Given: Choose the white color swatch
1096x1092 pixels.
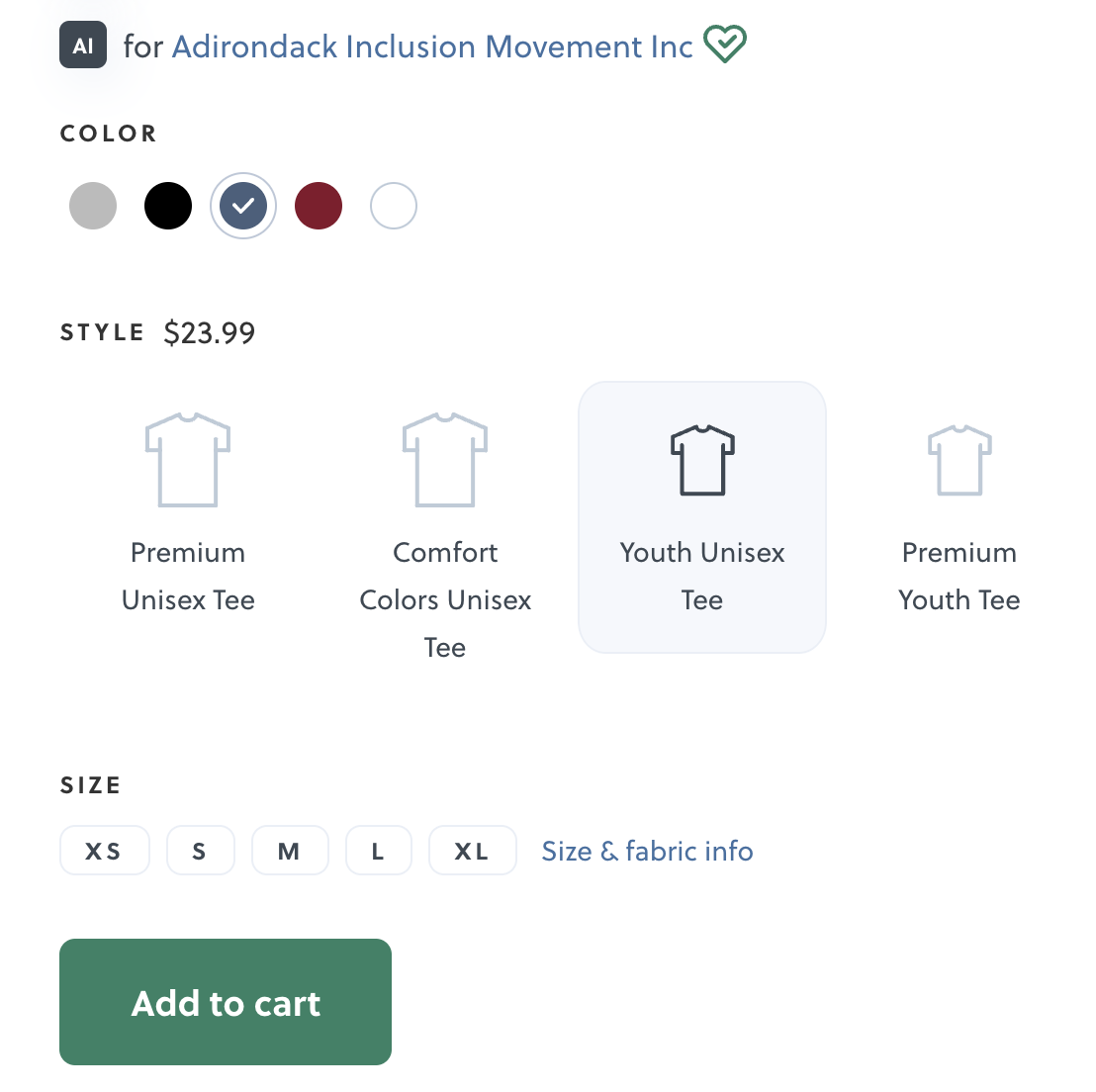Looking at the screenshot, I should point(394,206).
